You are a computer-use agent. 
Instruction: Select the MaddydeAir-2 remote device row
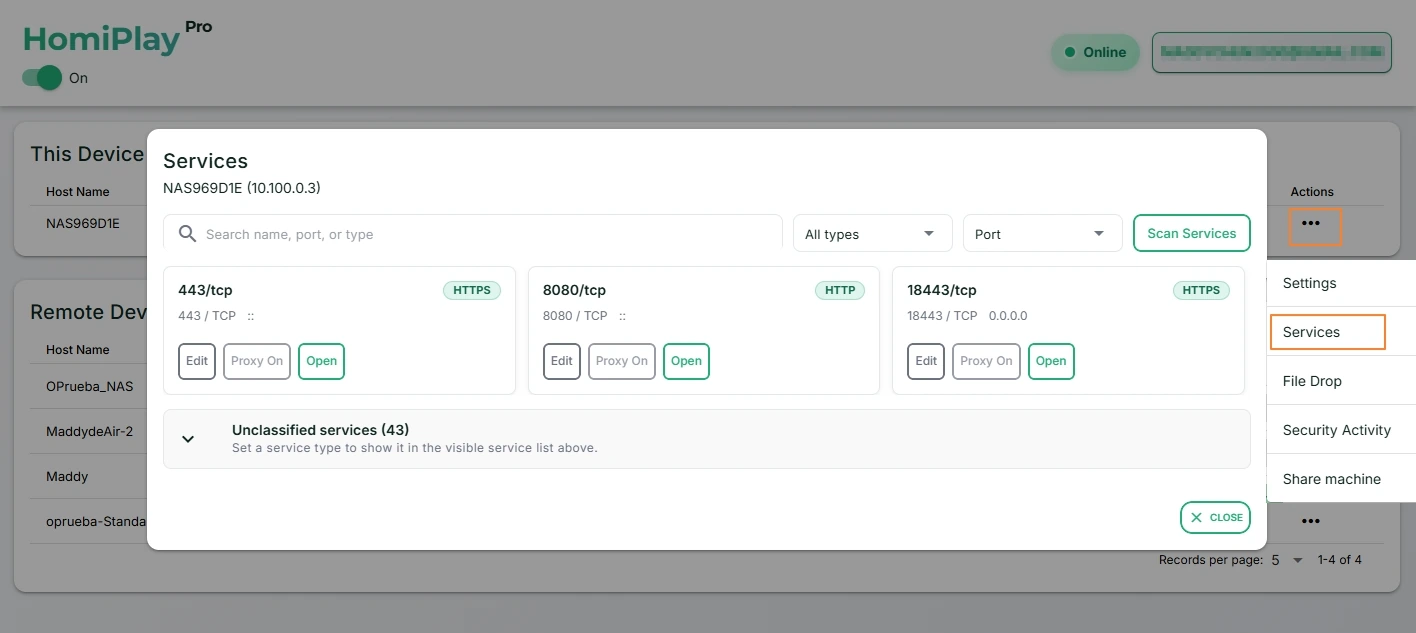tap(89, 431)
